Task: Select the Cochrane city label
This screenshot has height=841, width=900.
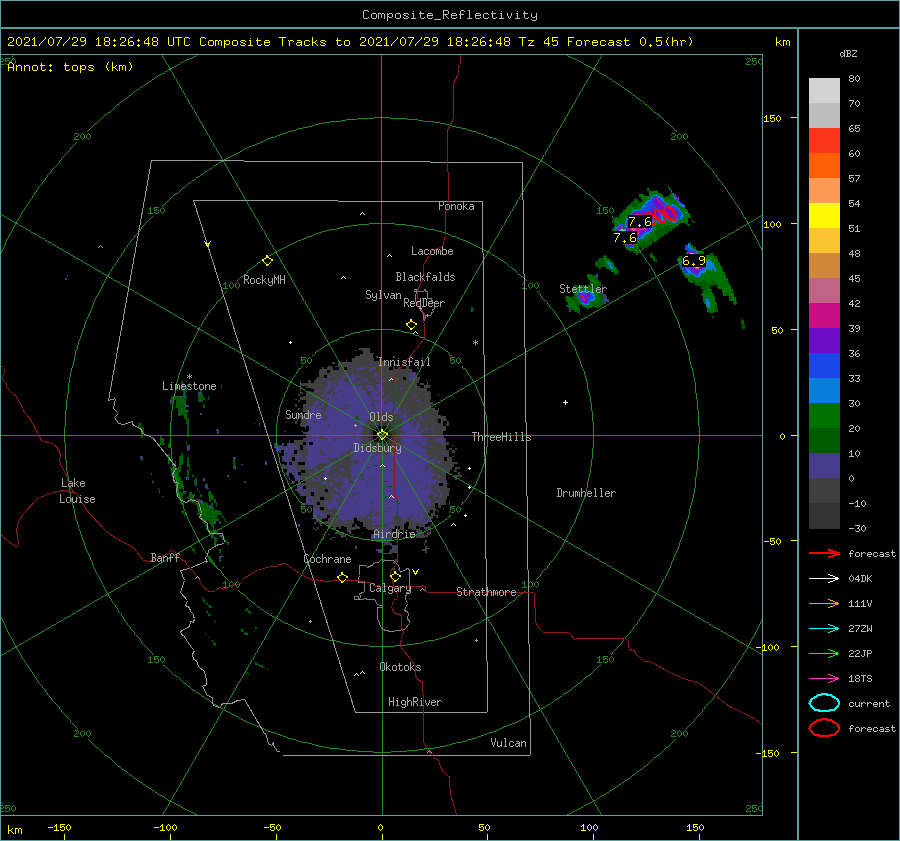Action: (x=327, y=559)
